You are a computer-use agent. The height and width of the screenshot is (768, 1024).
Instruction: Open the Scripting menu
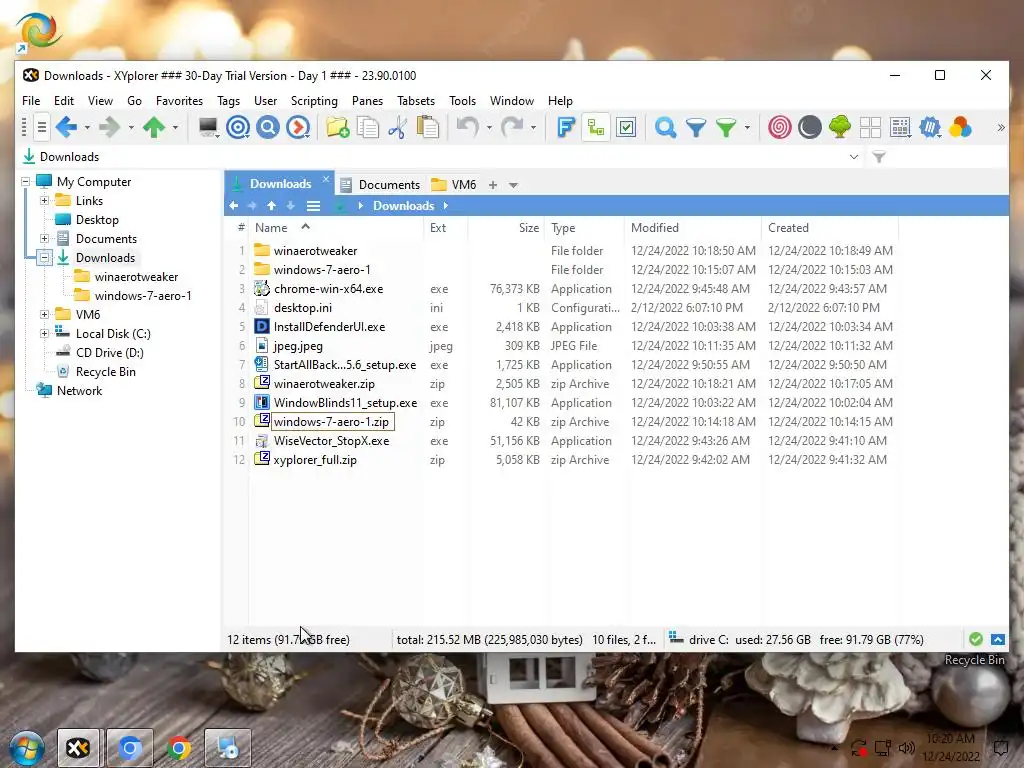tap(314, 101)
